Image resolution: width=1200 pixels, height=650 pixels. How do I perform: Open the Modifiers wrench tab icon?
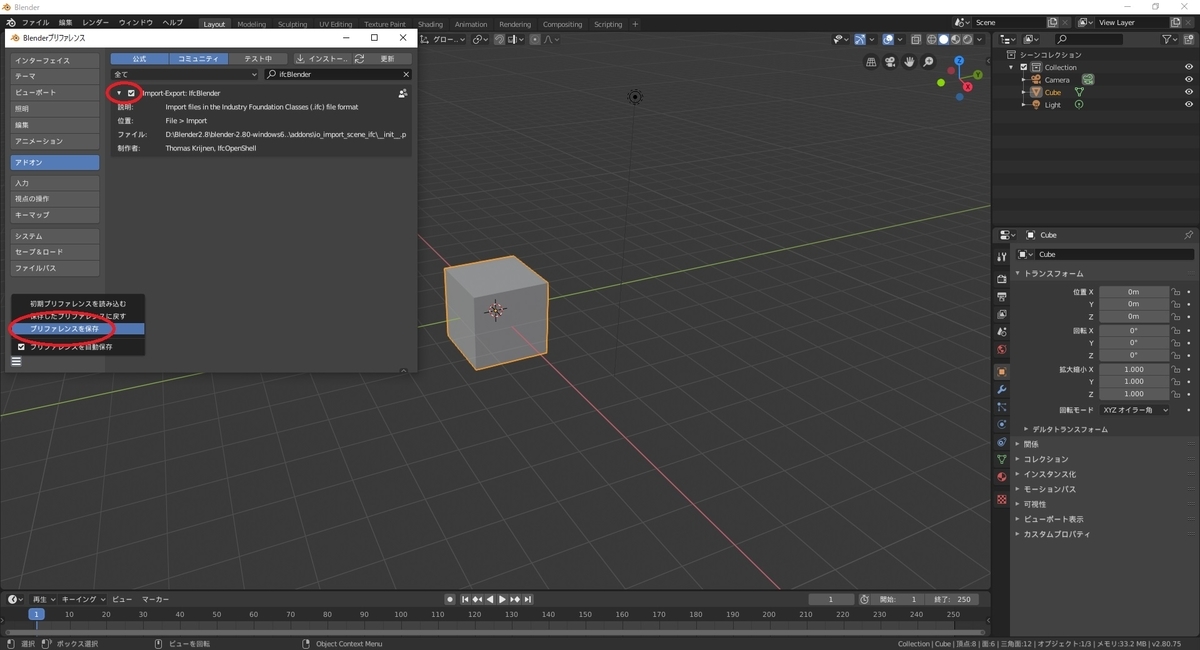pyautogui.click(x=1001, y=389)
